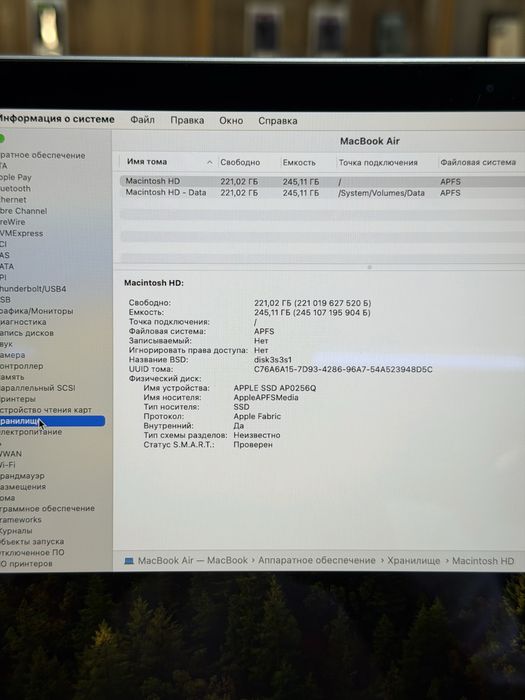Click the Аппаратное обеспечение sidebar section header

[42, 155]
